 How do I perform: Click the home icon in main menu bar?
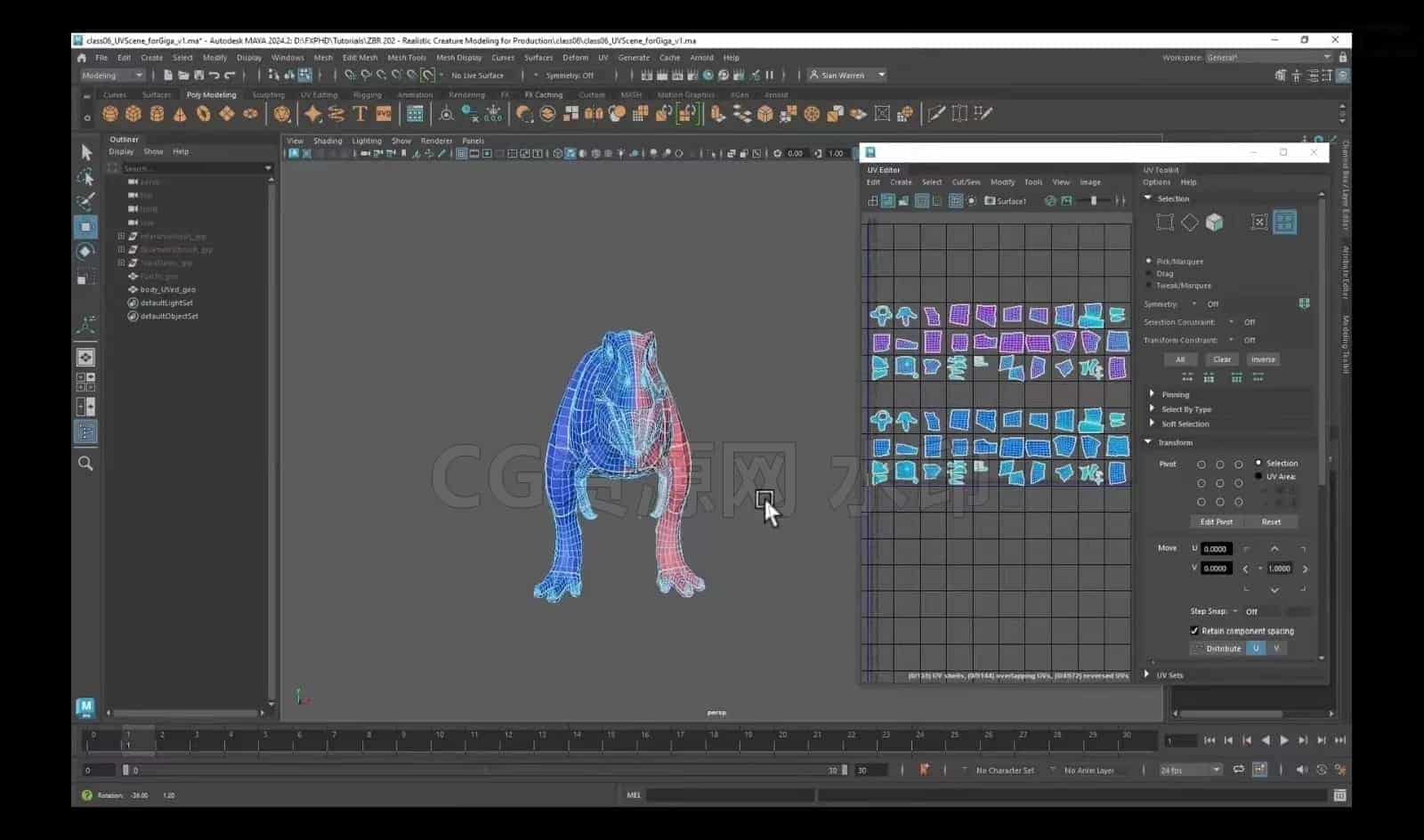point(82,58)
